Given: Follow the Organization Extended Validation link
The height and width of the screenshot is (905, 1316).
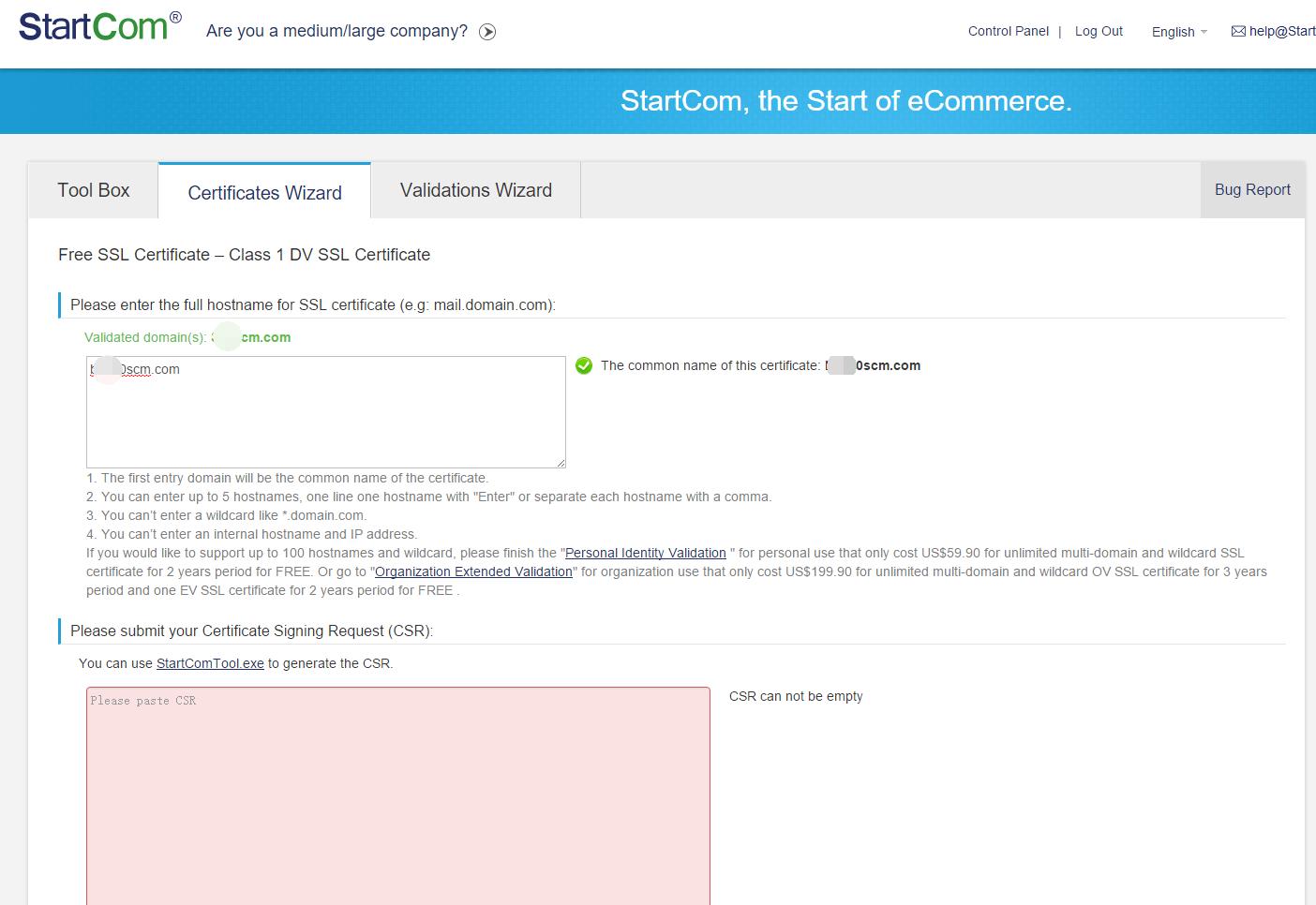Looking at the screenshot, I should coord(473,571).
